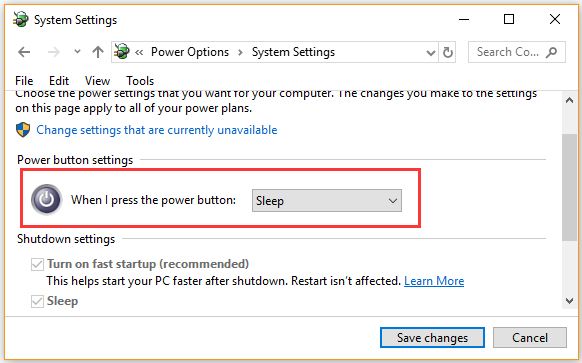Click the forward navigation arrow
The image size is (582, 363).
tap(54, 52)
